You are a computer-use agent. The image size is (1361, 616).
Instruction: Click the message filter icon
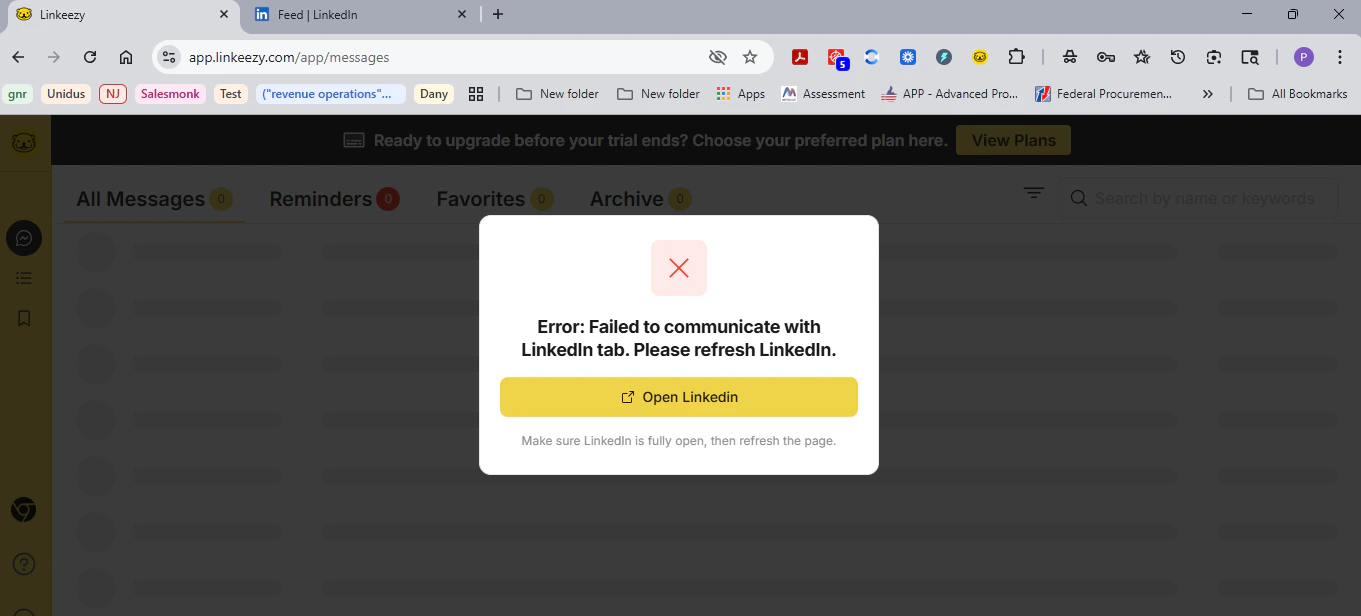tap(1033, 193)
